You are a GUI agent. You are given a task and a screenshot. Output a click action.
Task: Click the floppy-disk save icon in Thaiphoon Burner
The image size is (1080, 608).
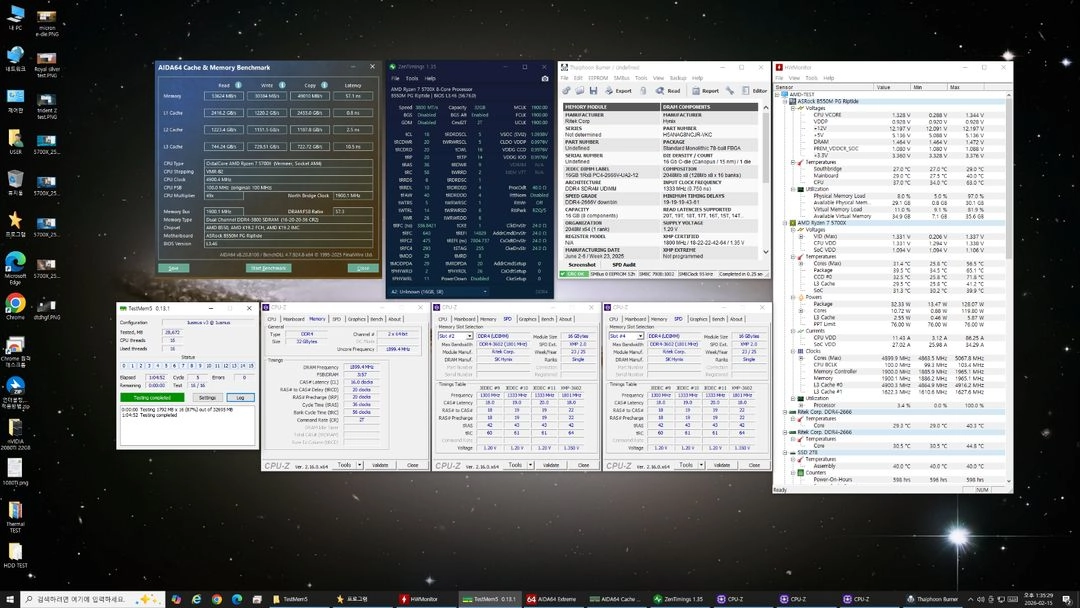pyautogui.click(x=593, y=91)
